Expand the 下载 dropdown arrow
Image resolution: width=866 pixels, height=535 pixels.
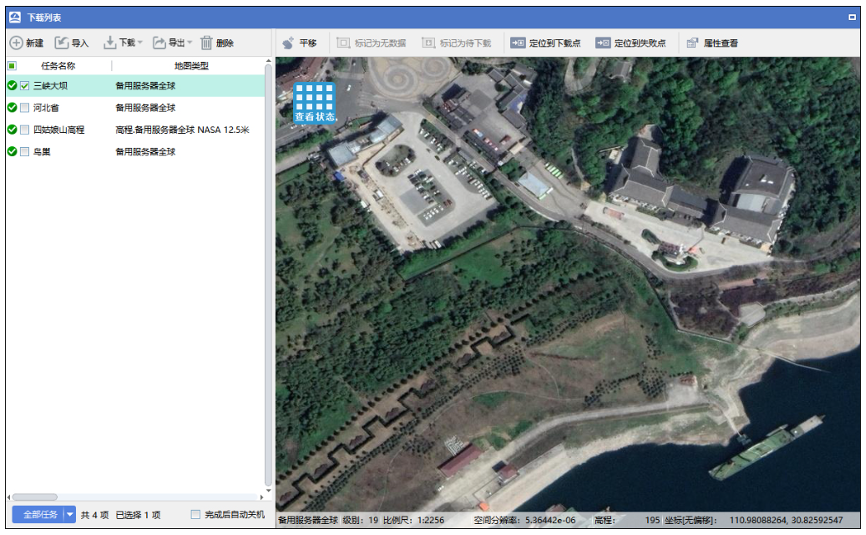(x=140, y=43)
